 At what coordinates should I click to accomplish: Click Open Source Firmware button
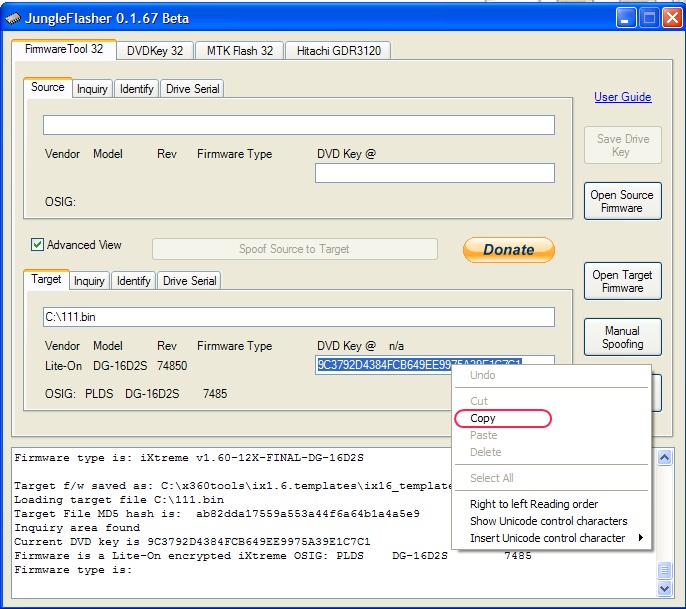(623, 201)
